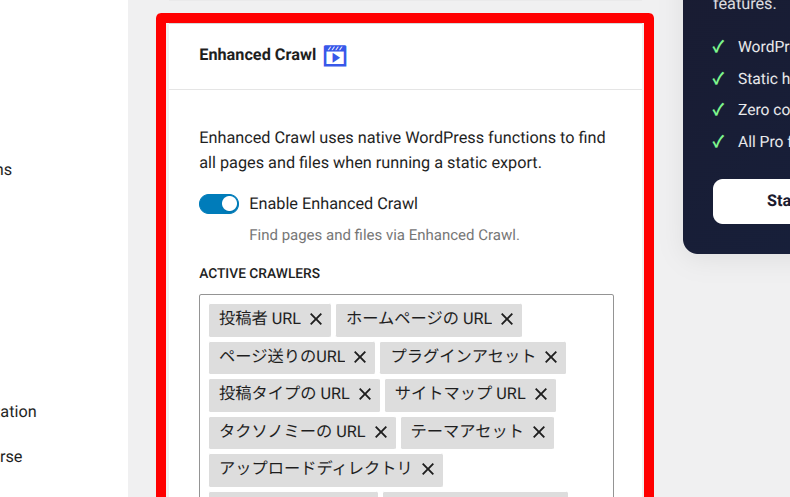The height and width of the screenshot is (497, 790).
Task: Click the サイトマップ URL tag label
Action: click(460, 394)
